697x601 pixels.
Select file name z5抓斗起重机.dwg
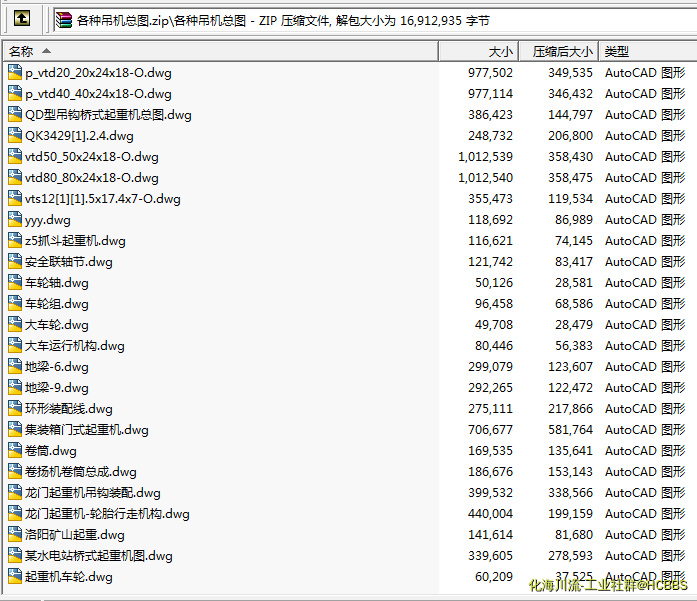click(x=75, y=241)
